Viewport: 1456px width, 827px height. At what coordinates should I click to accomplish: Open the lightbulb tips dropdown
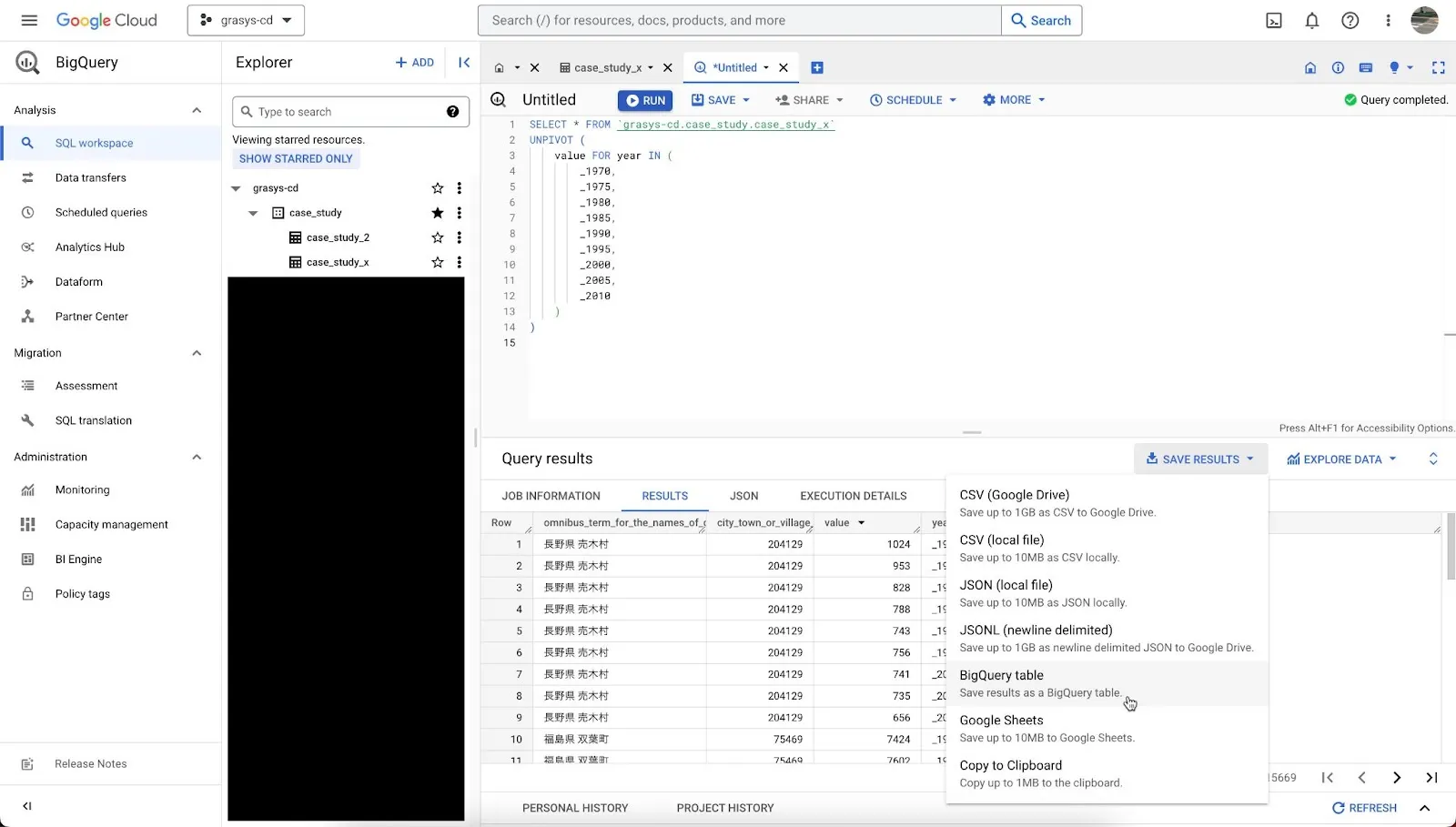[1400, 67]
